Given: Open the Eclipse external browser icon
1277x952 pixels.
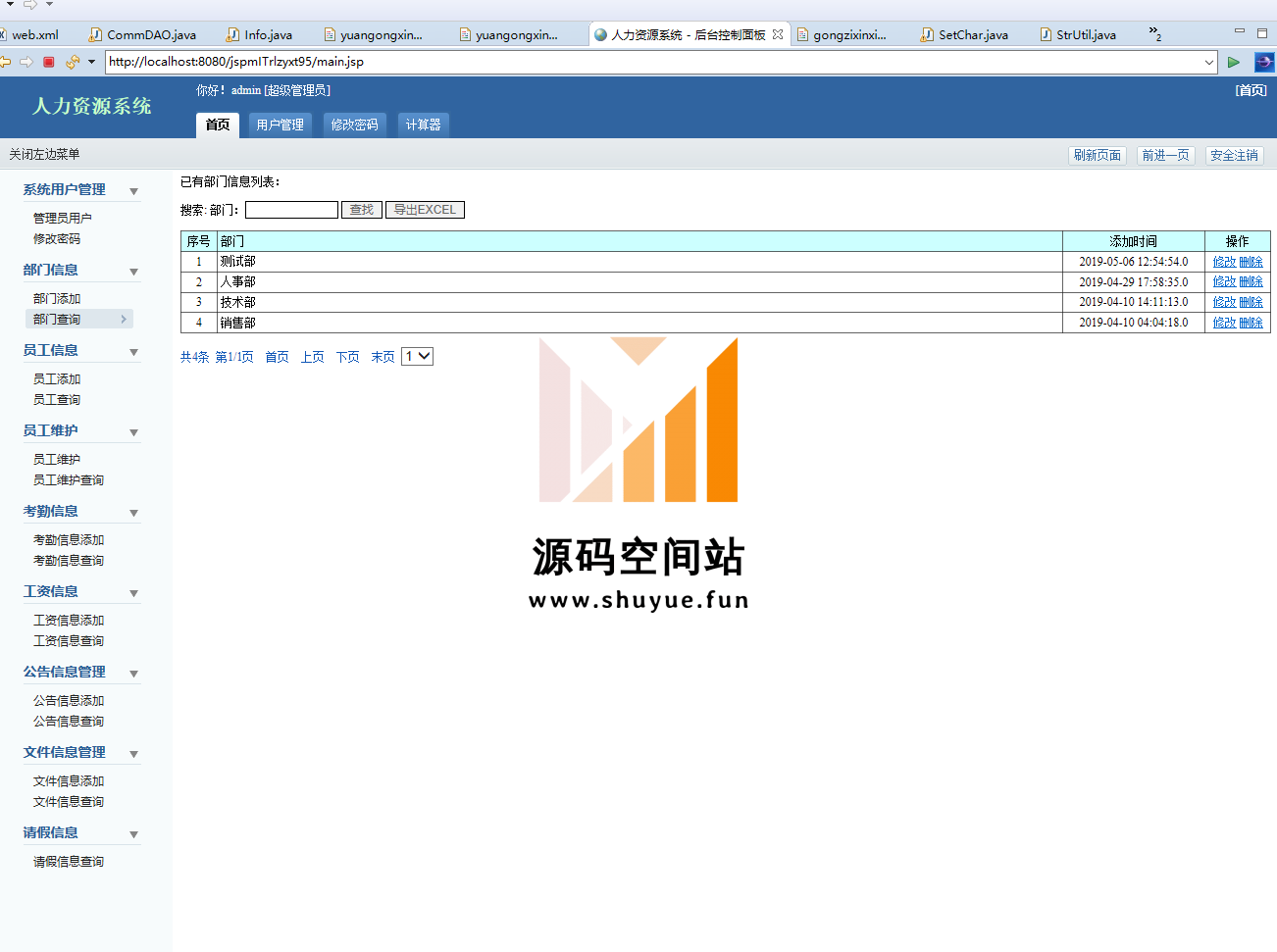Looking at the screenshot, I should coord(1264,62).
